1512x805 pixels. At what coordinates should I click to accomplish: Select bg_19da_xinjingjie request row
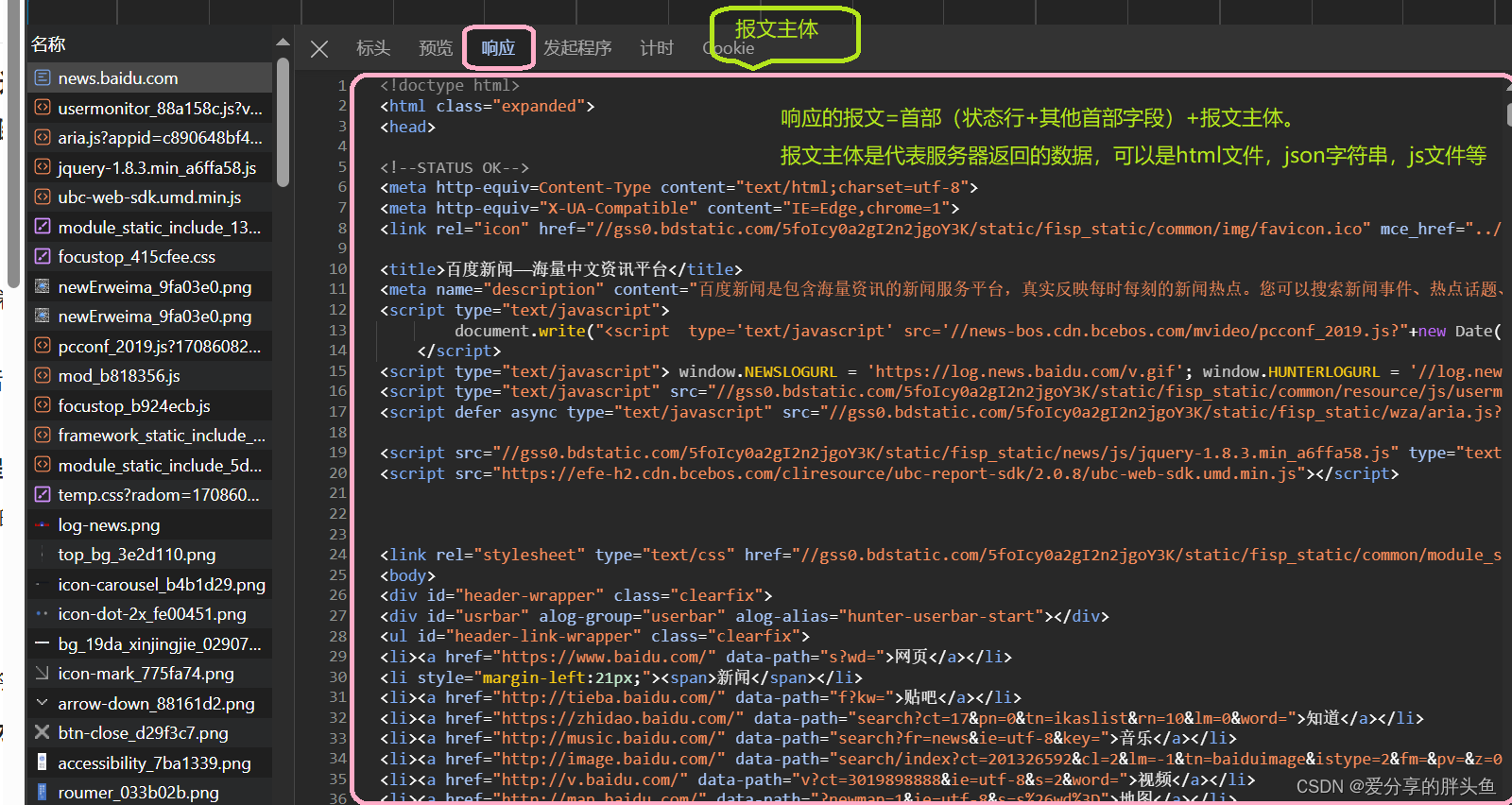click(150, 643)
